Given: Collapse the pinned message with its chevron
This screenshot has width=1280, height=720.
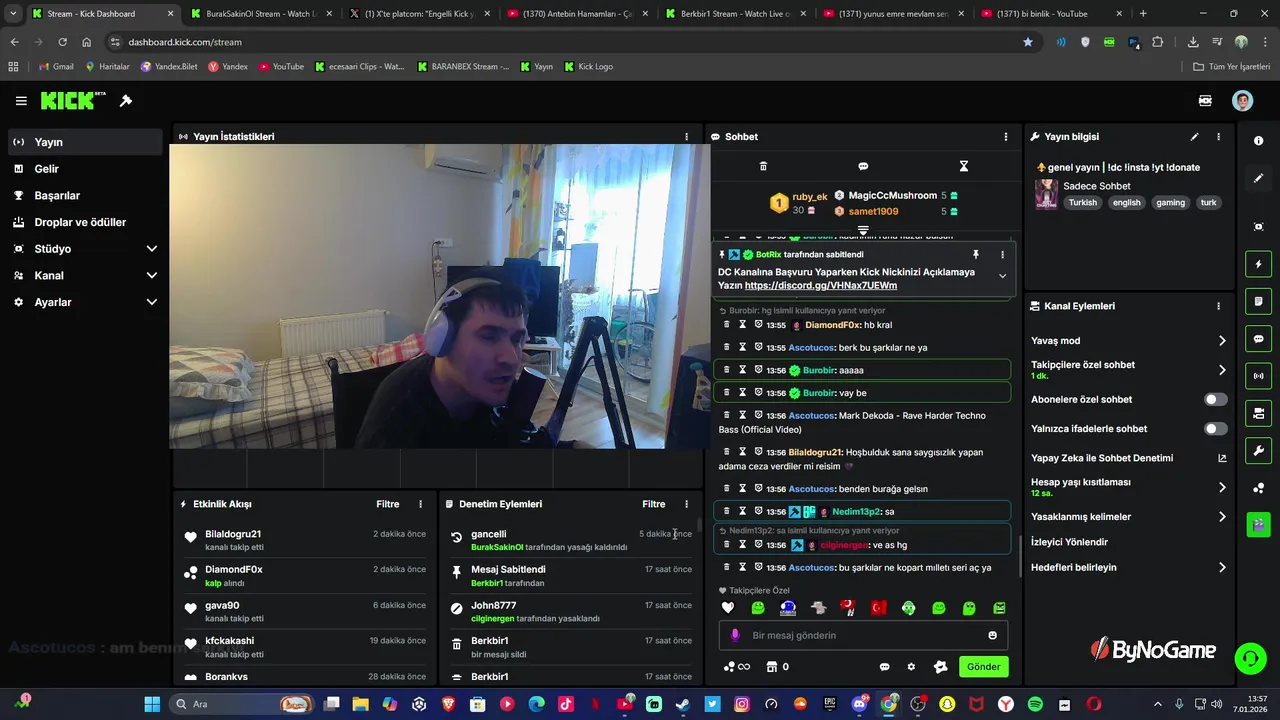Looking at the screenshot, I should (1002, 276).
